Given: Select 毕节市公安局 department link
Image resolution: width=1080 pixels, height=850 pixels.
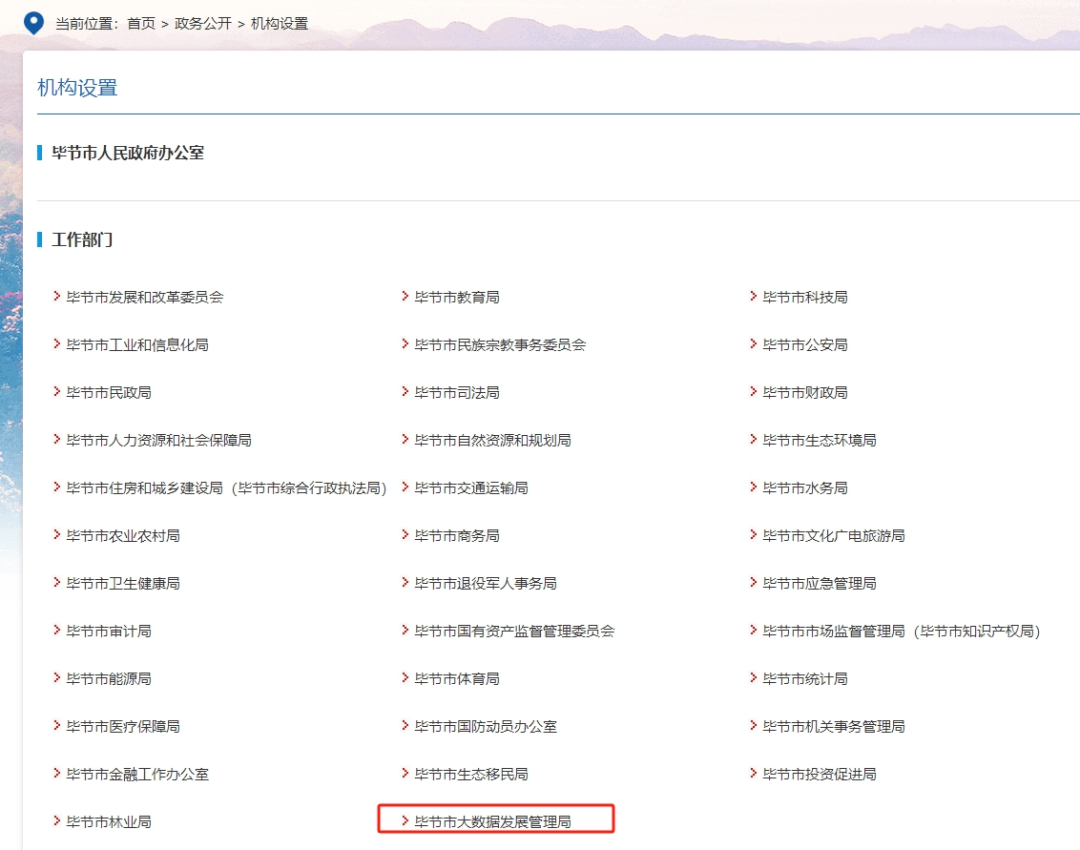Looking at the screenshot, I should [x=805, y=345].
